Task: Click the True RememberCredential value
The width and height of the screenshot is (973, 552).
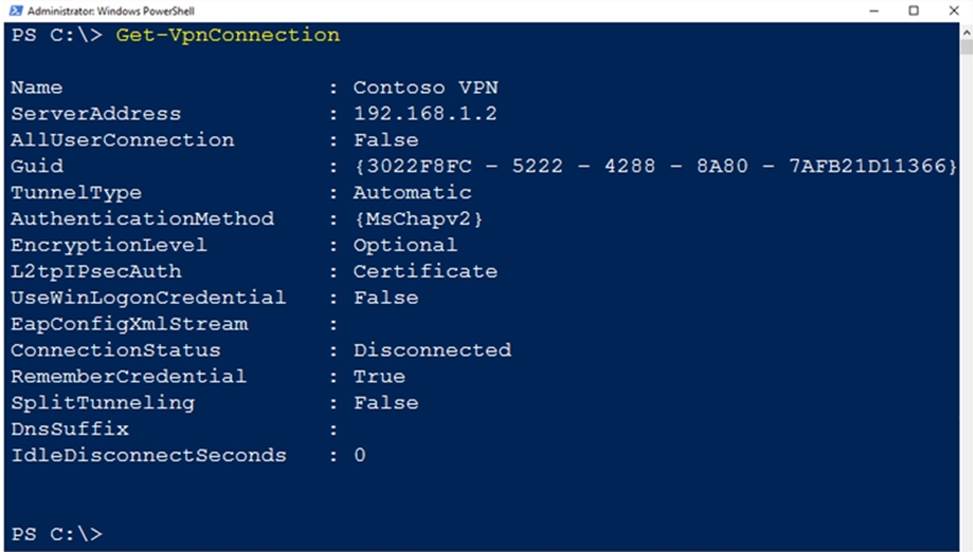Action: 379,376
